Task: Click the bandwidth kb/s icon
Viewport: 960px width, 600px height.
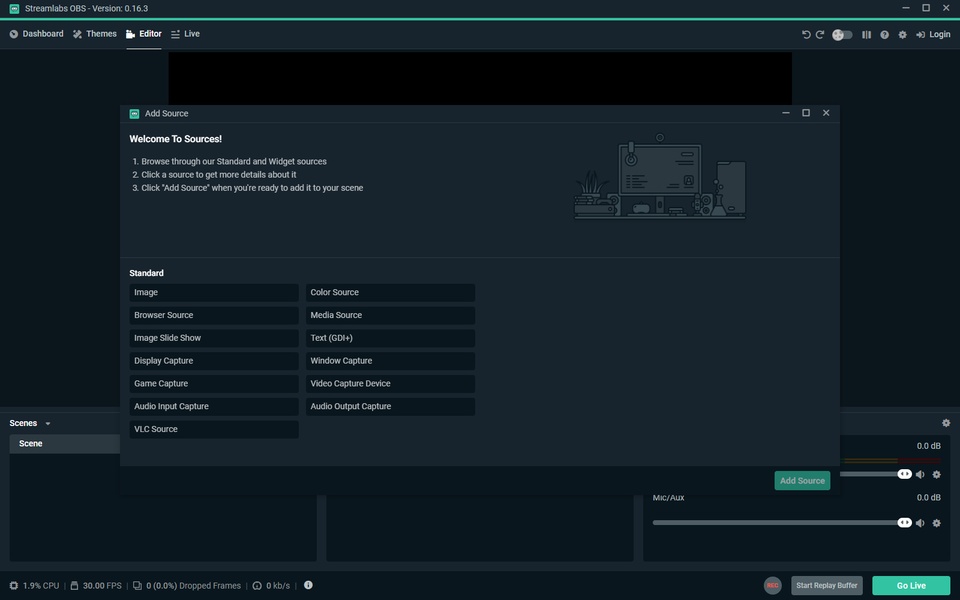Action: point(257,585)
